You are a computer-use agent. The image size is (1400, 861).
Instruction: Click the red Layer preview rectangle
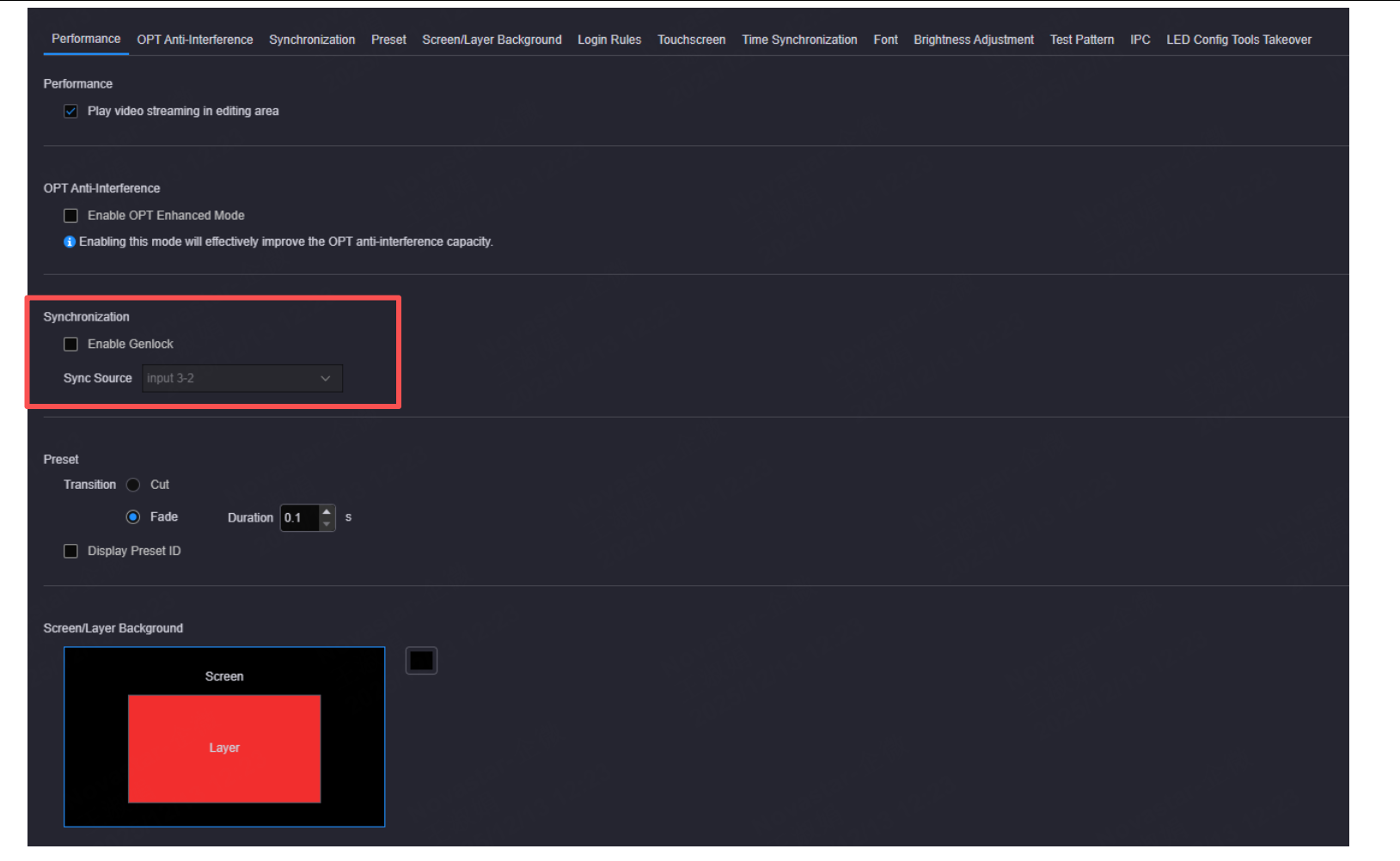(224, 748)
